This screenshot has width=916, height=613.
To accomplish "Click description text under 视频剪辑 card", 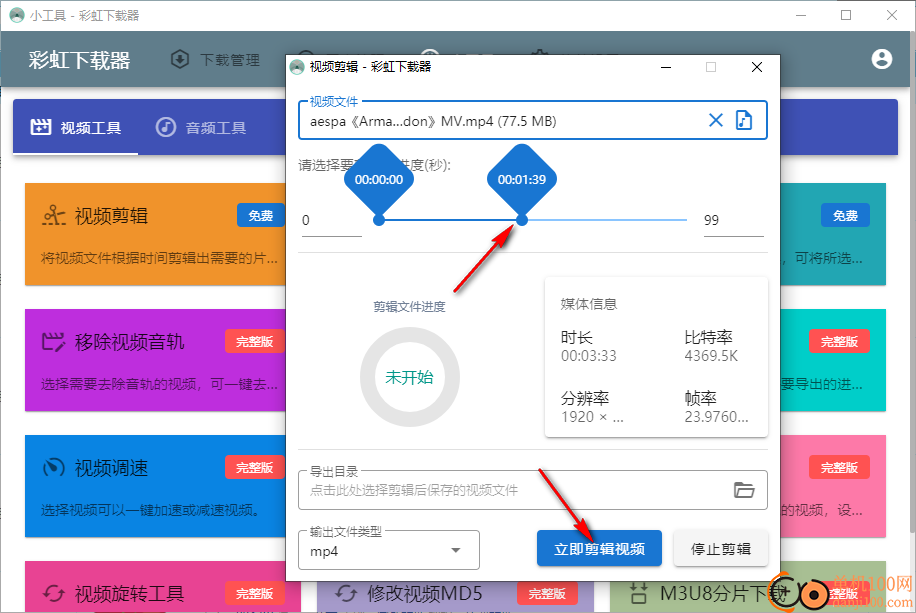I will [159, 258].
